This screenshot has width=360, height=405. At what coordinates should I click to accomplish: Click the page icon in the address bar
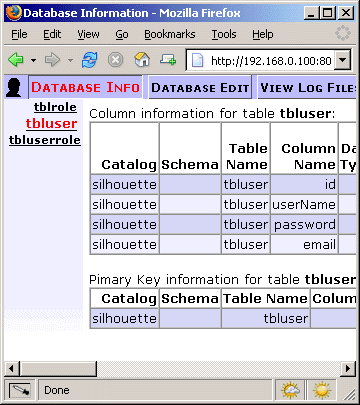[197, 61]
